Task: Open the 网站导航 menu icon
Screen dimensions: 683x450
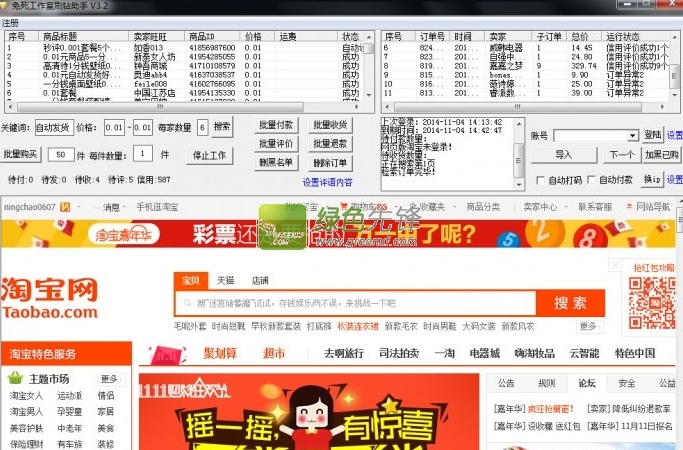Action: coord(629,206)
